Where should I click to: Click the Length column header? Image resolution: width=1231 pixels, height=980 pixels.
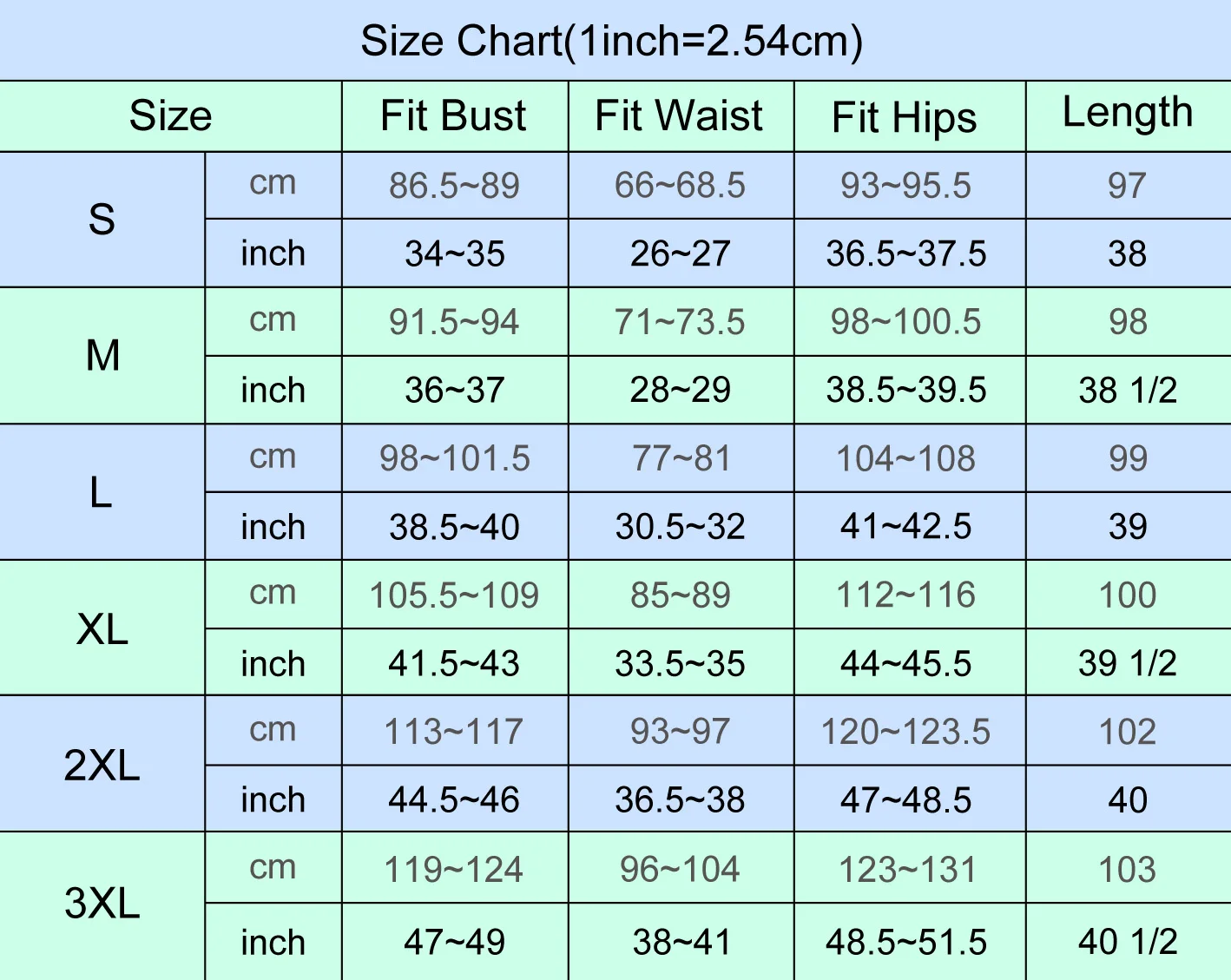(x=1128, y=113)
